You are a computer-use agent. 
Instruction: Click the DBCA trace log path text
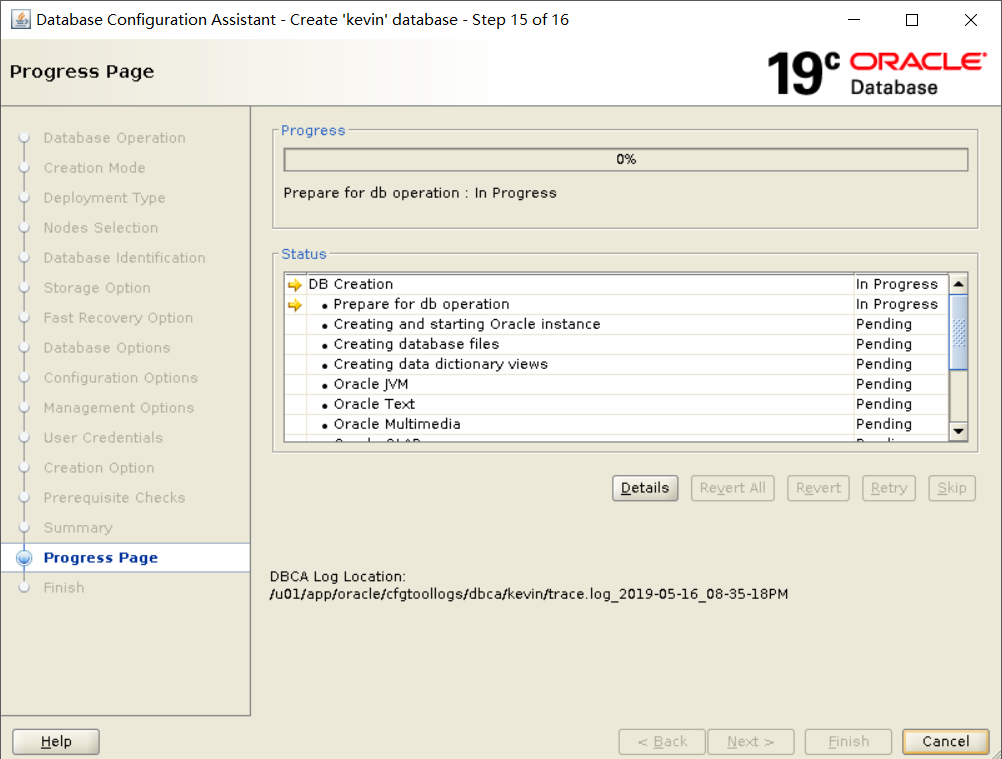point(529,594)
